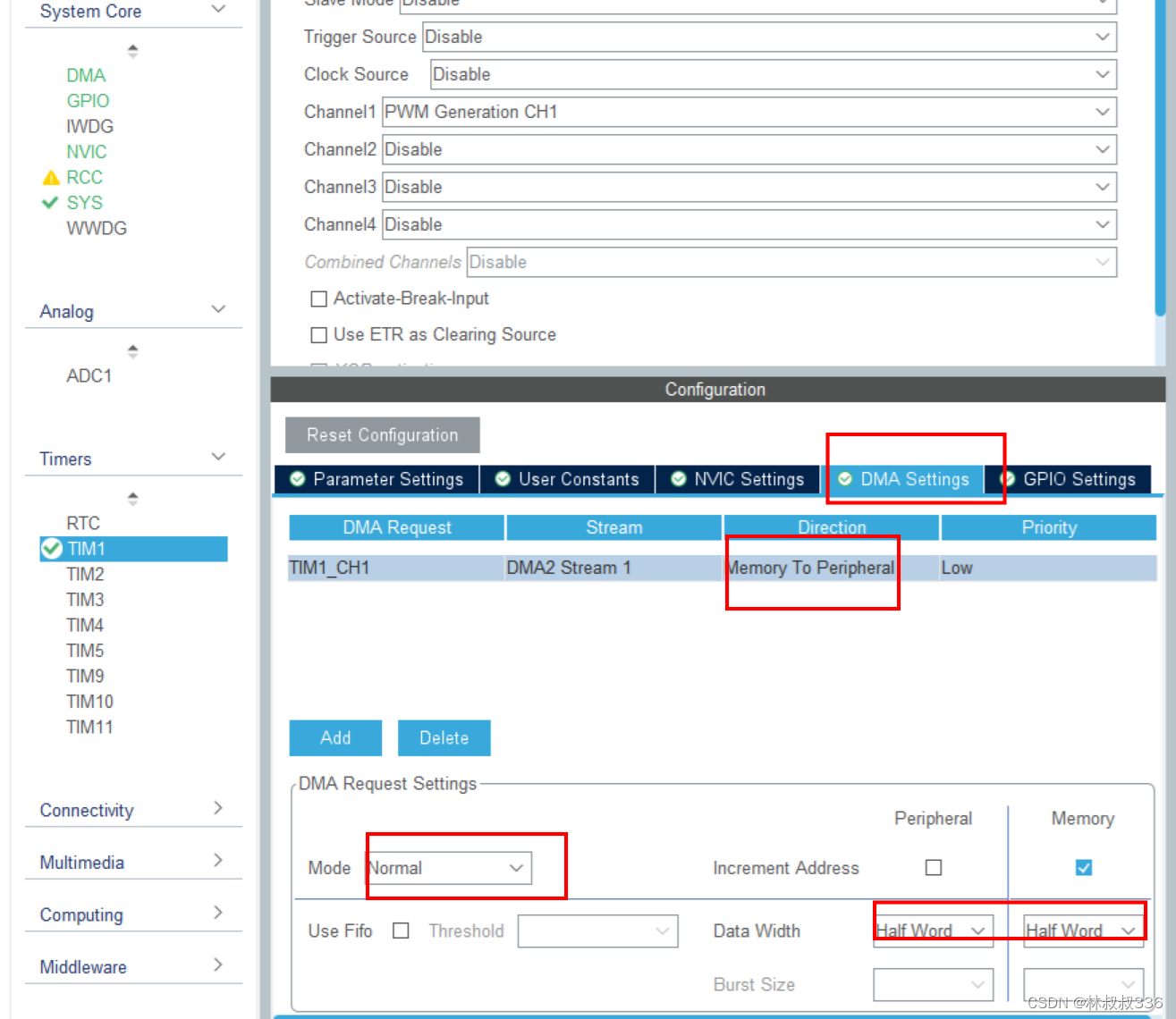
Task: Click TIM1_CH1 DMA request cell
Action: 396,568
